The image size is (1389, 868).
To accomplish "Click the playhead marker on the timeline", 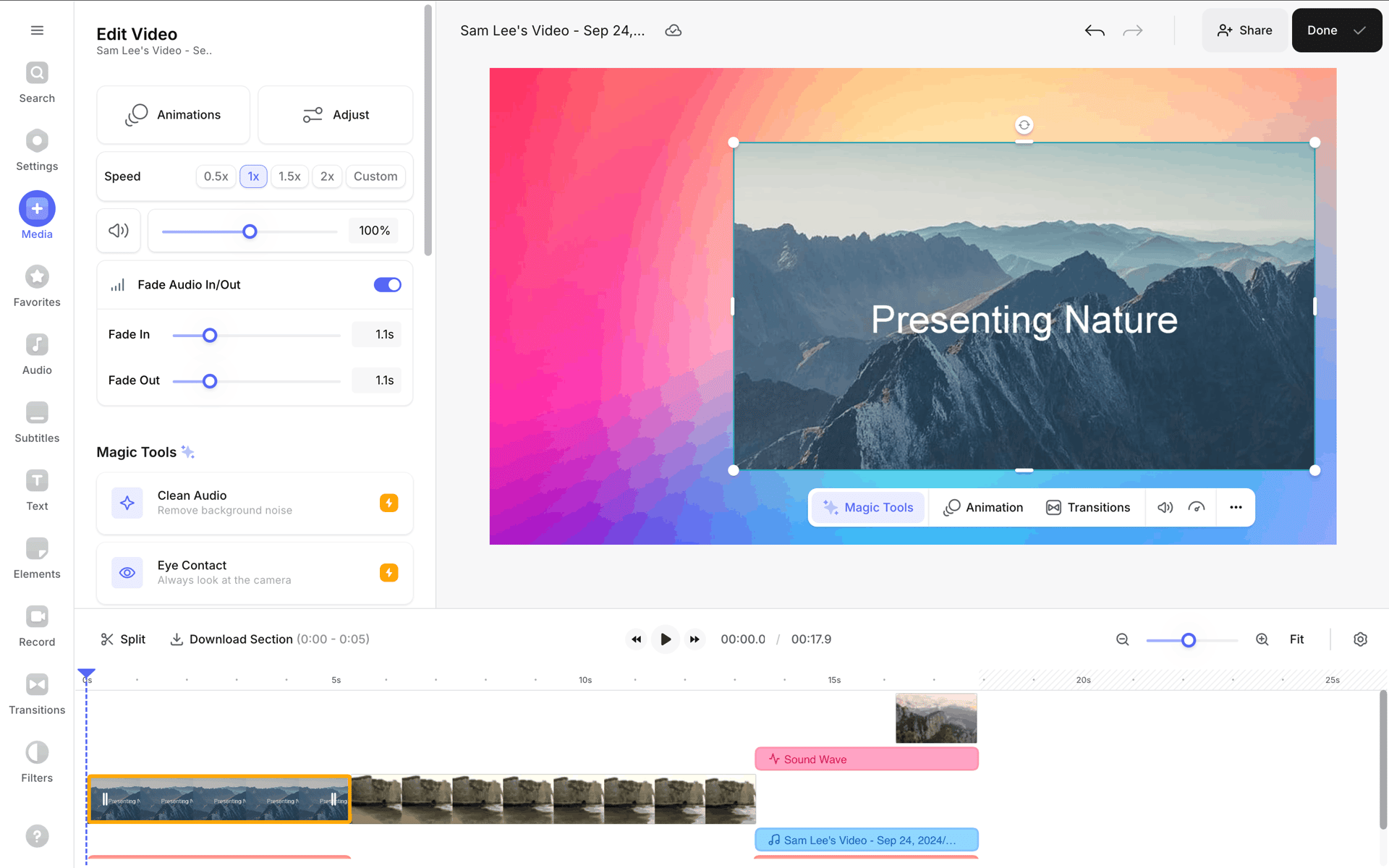I will tap(86, 674).
